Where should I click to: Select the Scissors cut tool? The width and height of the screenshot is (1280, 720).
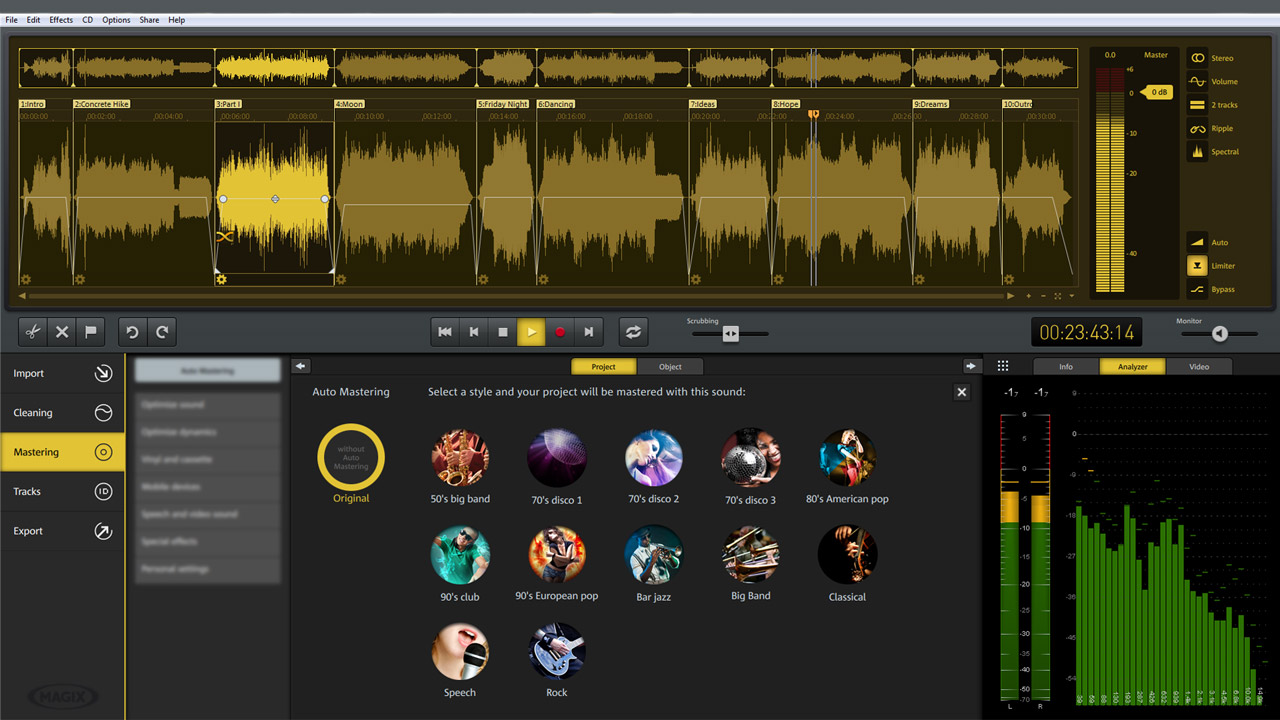point(33,331)
